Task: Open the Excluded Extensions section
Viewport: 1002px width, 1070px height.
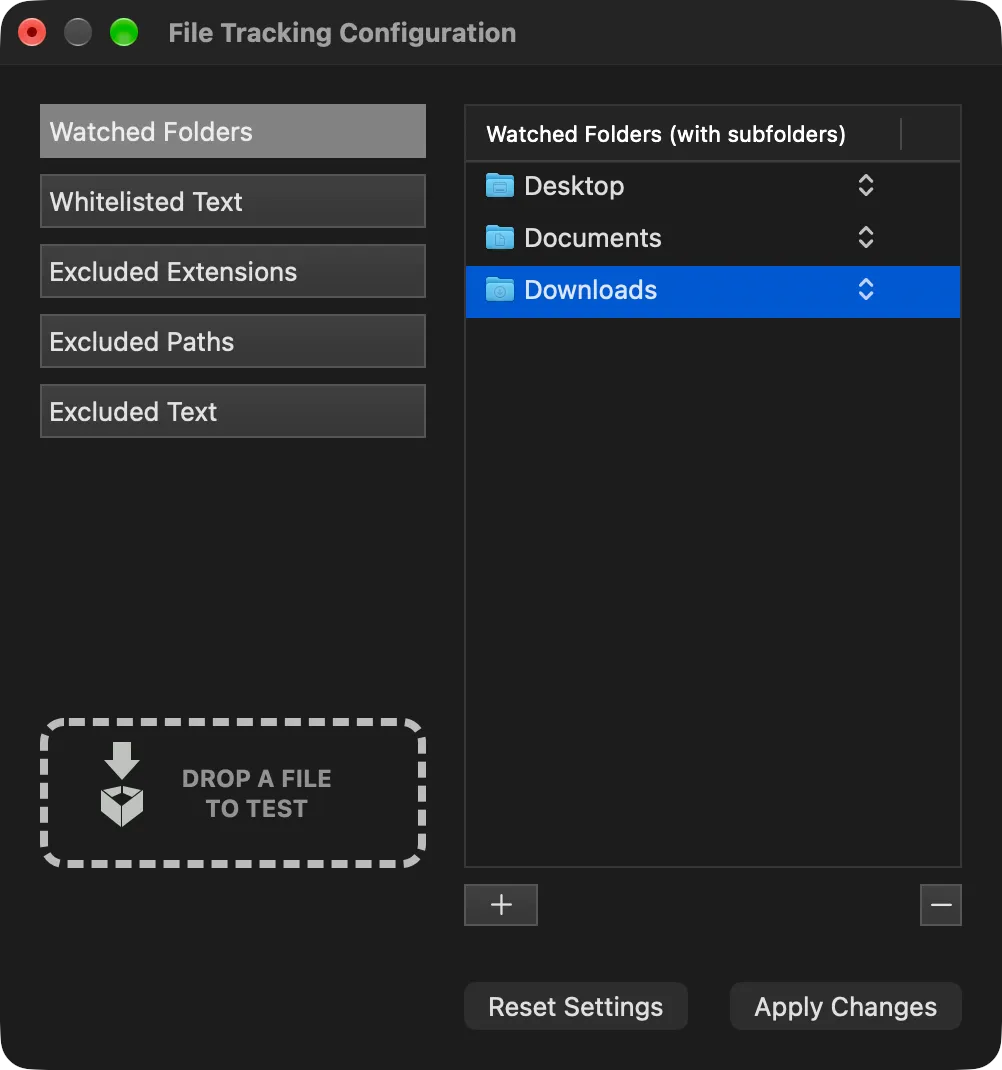Action: click(233, 272)
